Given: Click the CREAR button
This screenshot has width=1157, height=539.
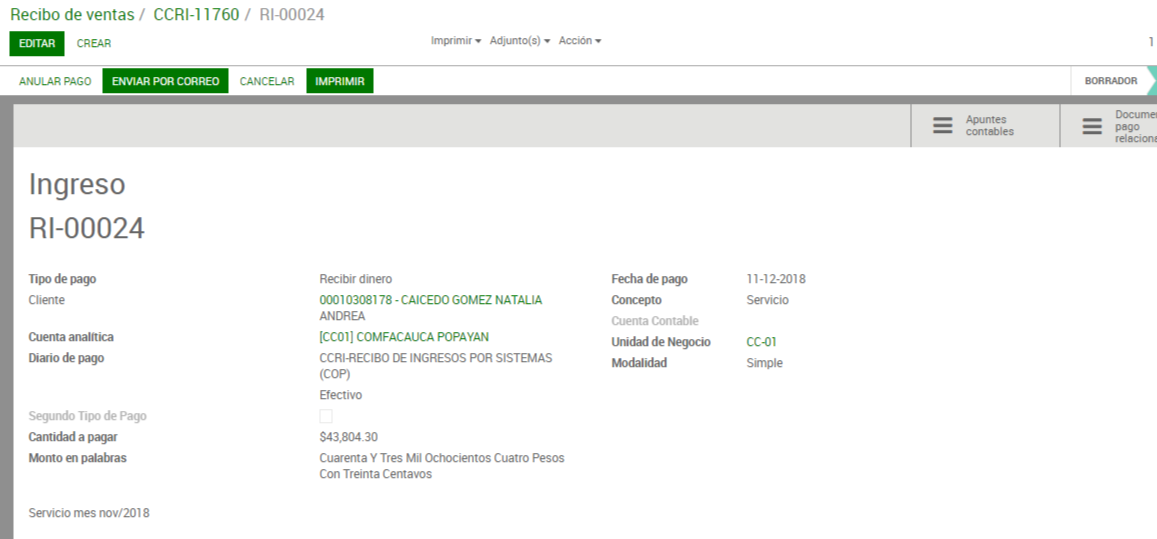Looking at the screenshot, I should 94,44.
